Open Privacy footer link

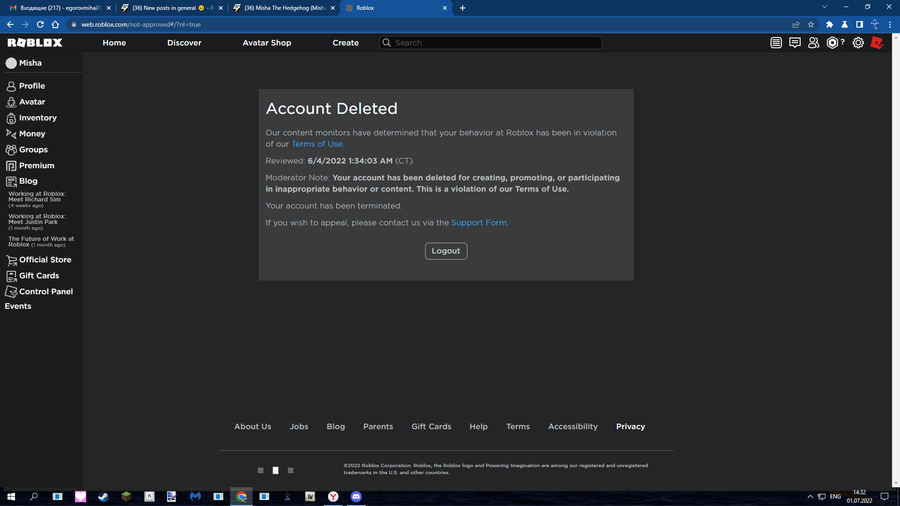(631, 426)
